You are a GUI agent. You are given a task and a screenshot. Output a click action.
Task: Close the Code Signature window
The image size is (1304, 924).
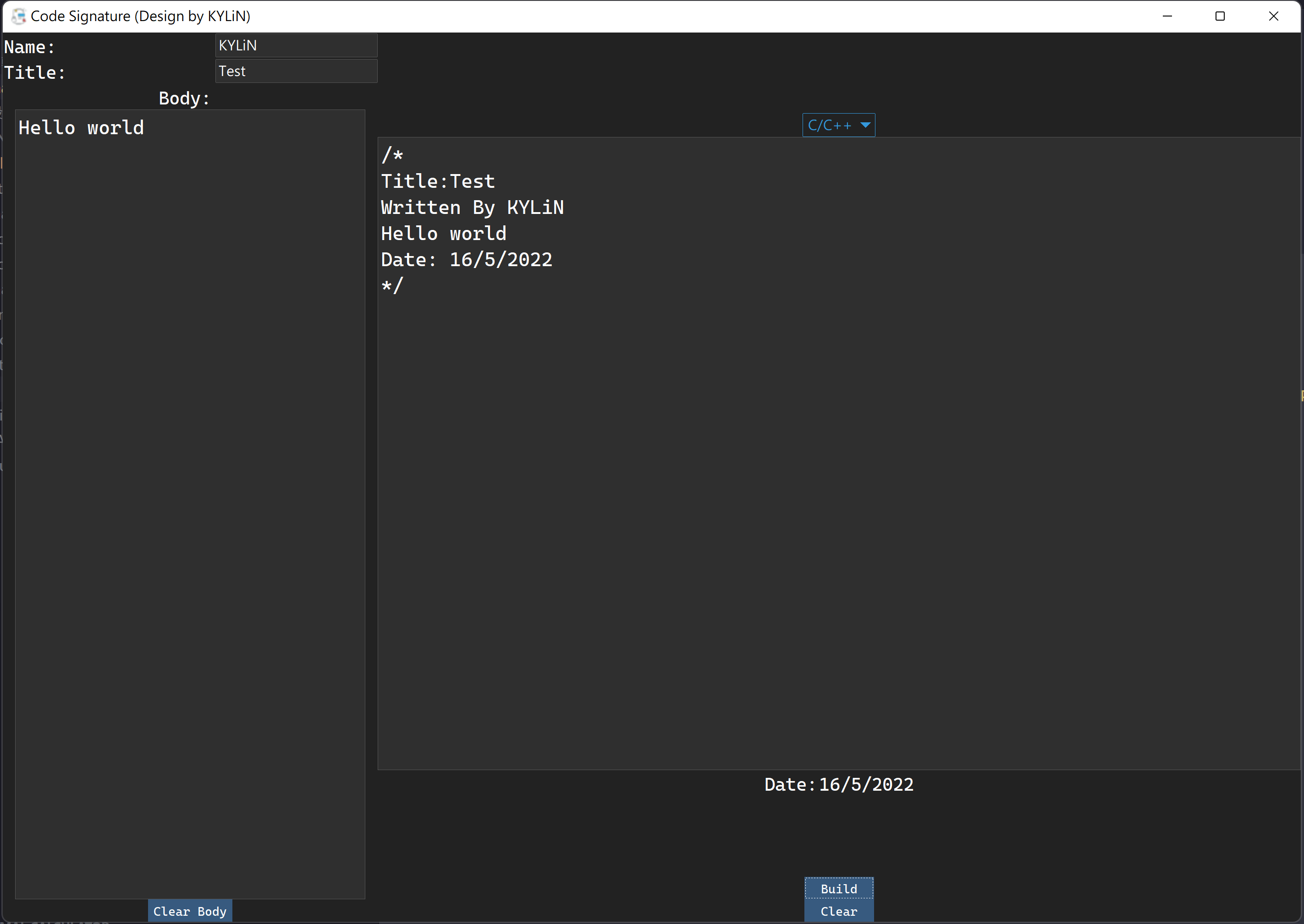point(1273,16)
